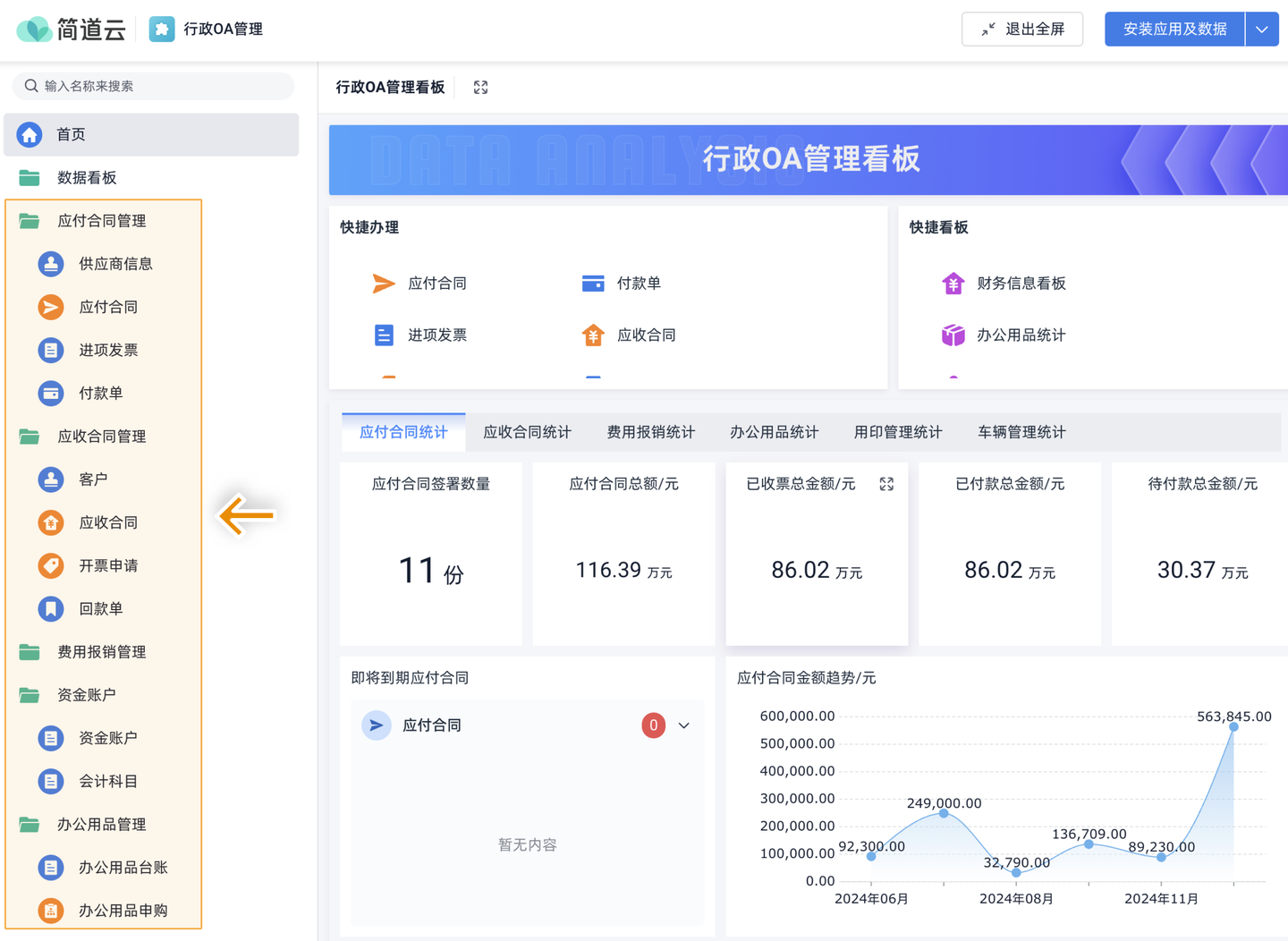The width and height of the screenshot is (1288, 941).
Task: Open 应收合同 from 快捷办理 panel
Action: tap(592, 335)
